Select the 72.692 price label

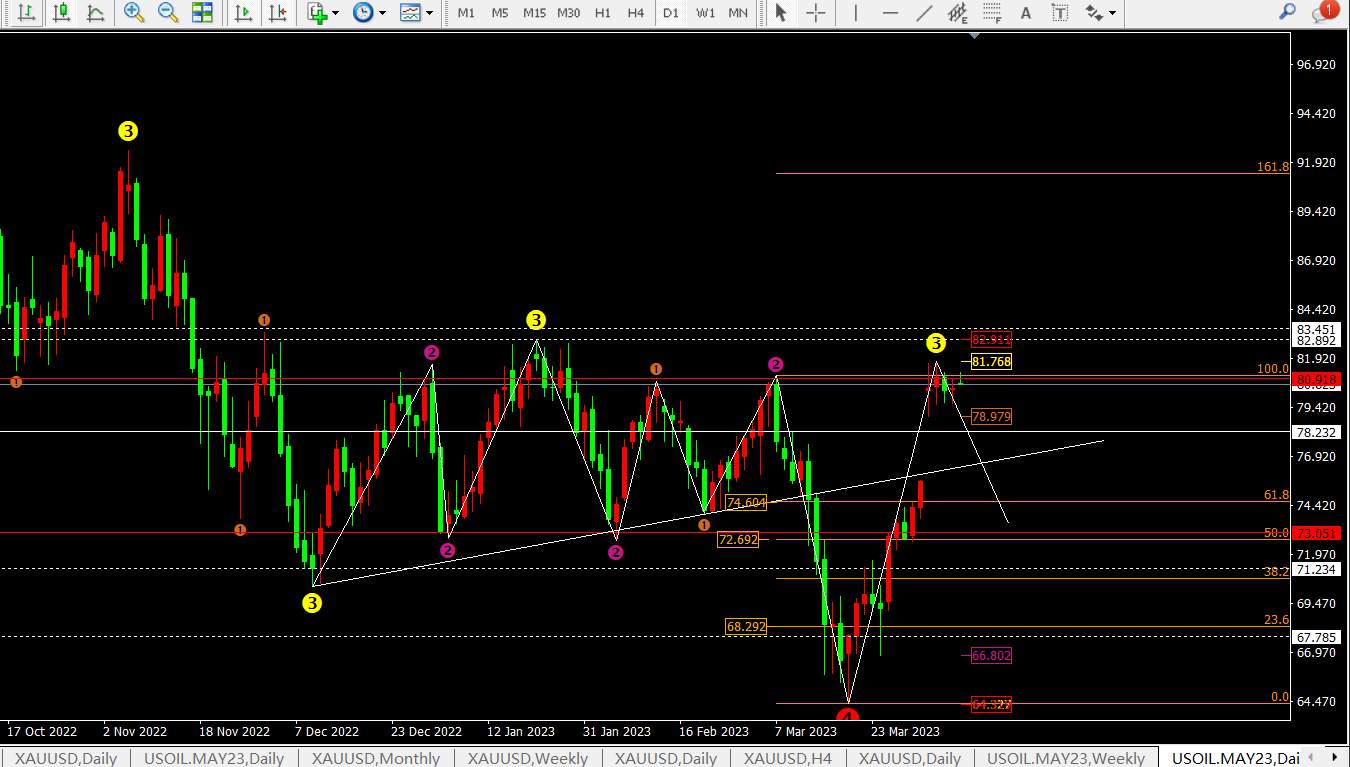[x=738, y=539]
